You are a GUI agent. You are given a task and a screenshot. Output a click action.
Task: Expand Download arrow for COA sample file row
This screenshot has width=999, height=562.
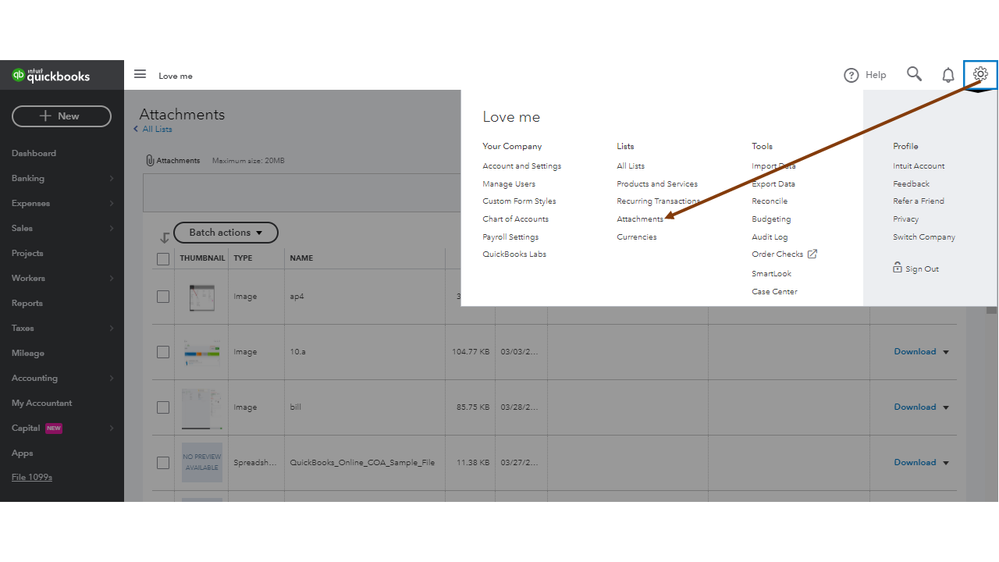946,463
